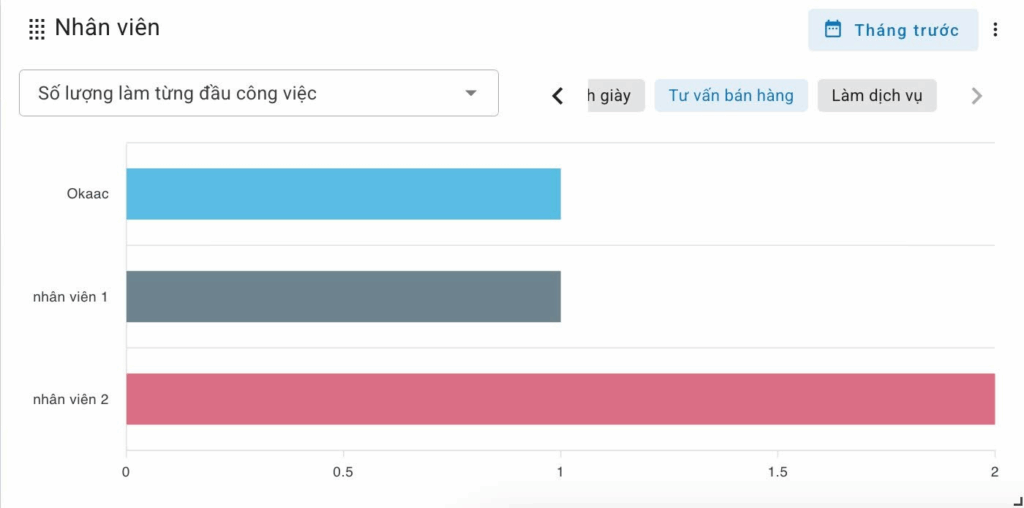1024x508 pixels.
Task: Click the "Okaac" axis label
Action: [x=88, y=194]
